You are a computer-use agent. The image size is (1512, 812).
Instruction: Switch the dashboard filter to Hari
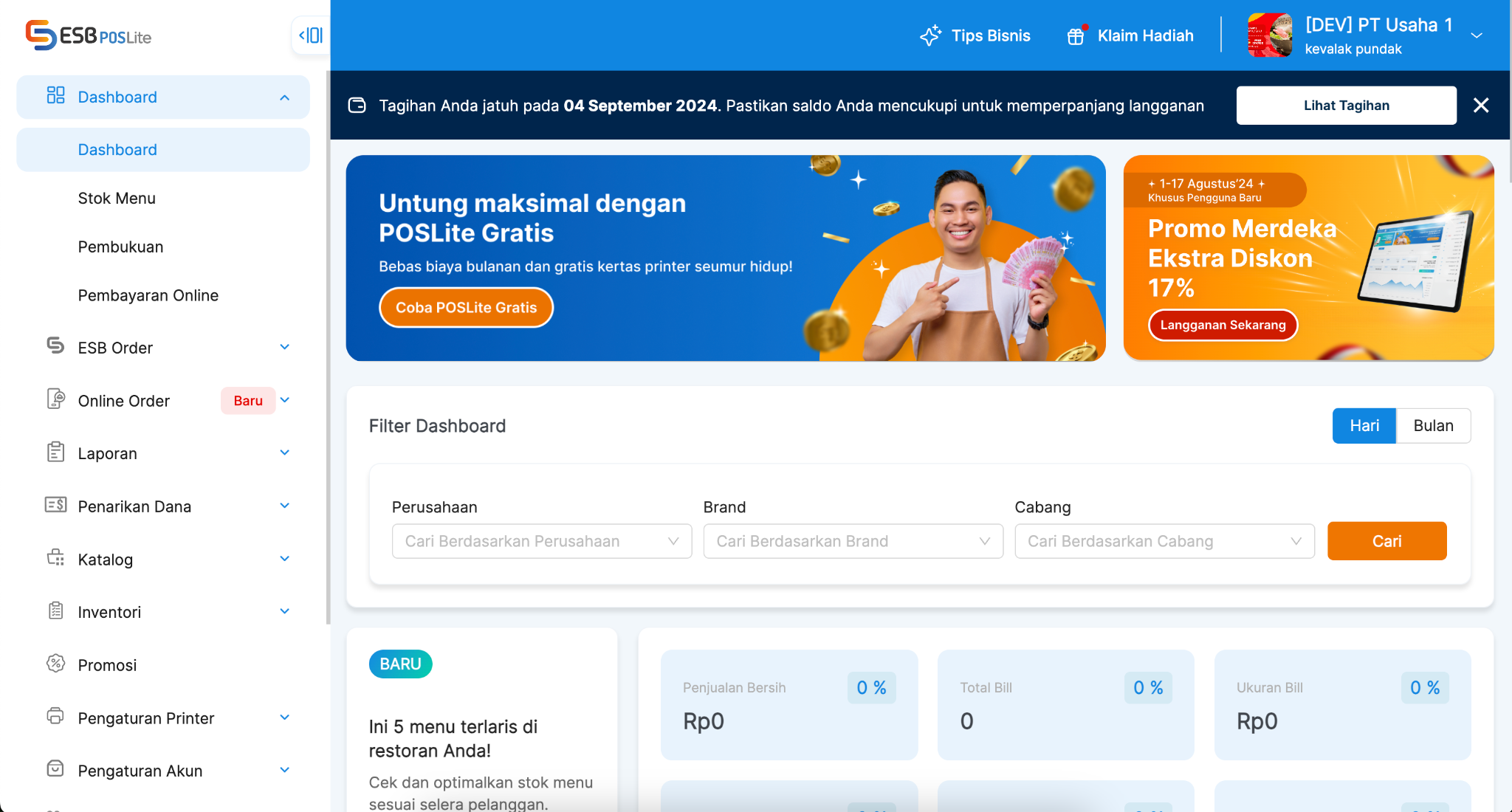(1364, 426)
